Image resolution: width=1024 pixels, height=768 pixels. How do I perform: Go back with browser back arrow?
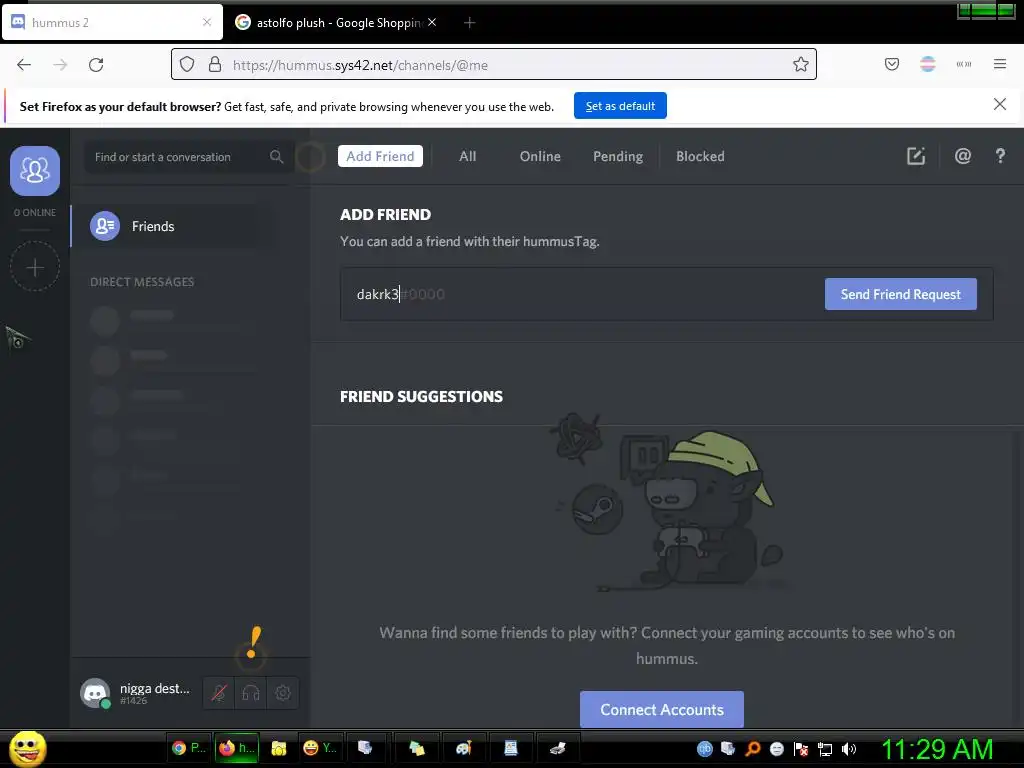click(24, 65)
